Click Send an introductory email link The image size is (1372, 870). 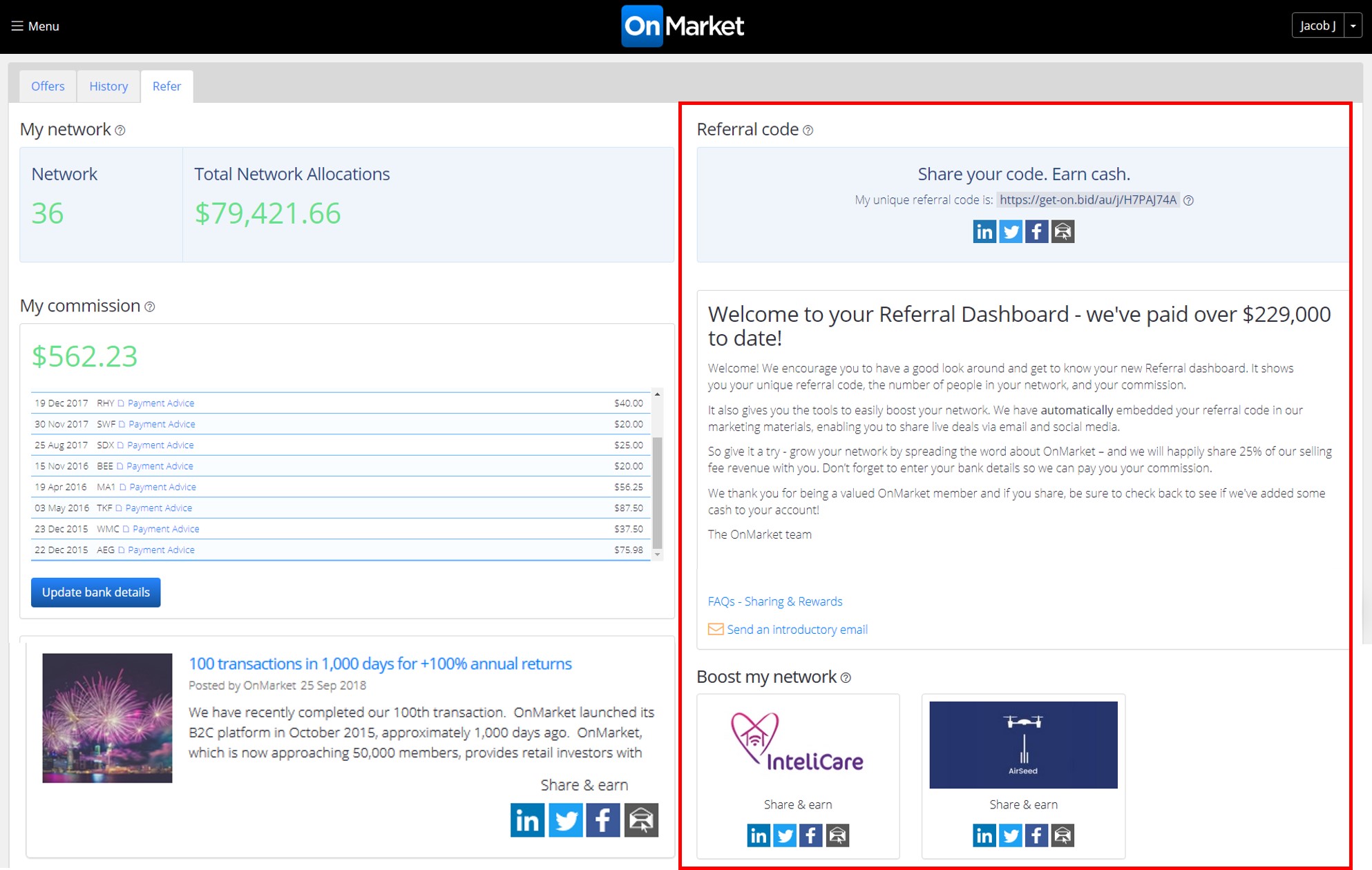pyautogui.click(x=797, y=630)
